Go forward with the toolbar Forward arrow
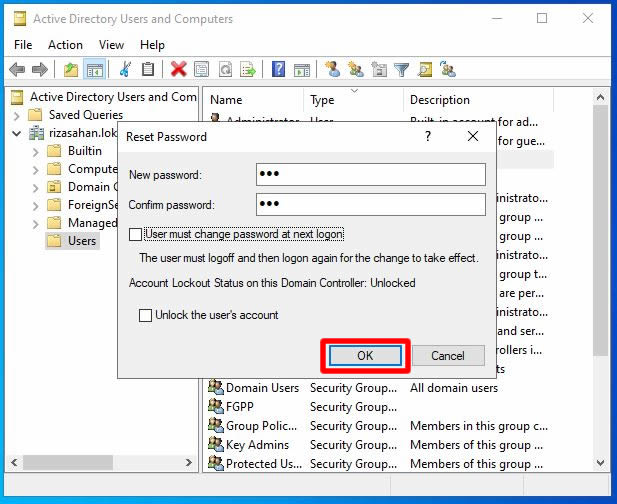Screen dimensions: 617x504 [40, 70]
